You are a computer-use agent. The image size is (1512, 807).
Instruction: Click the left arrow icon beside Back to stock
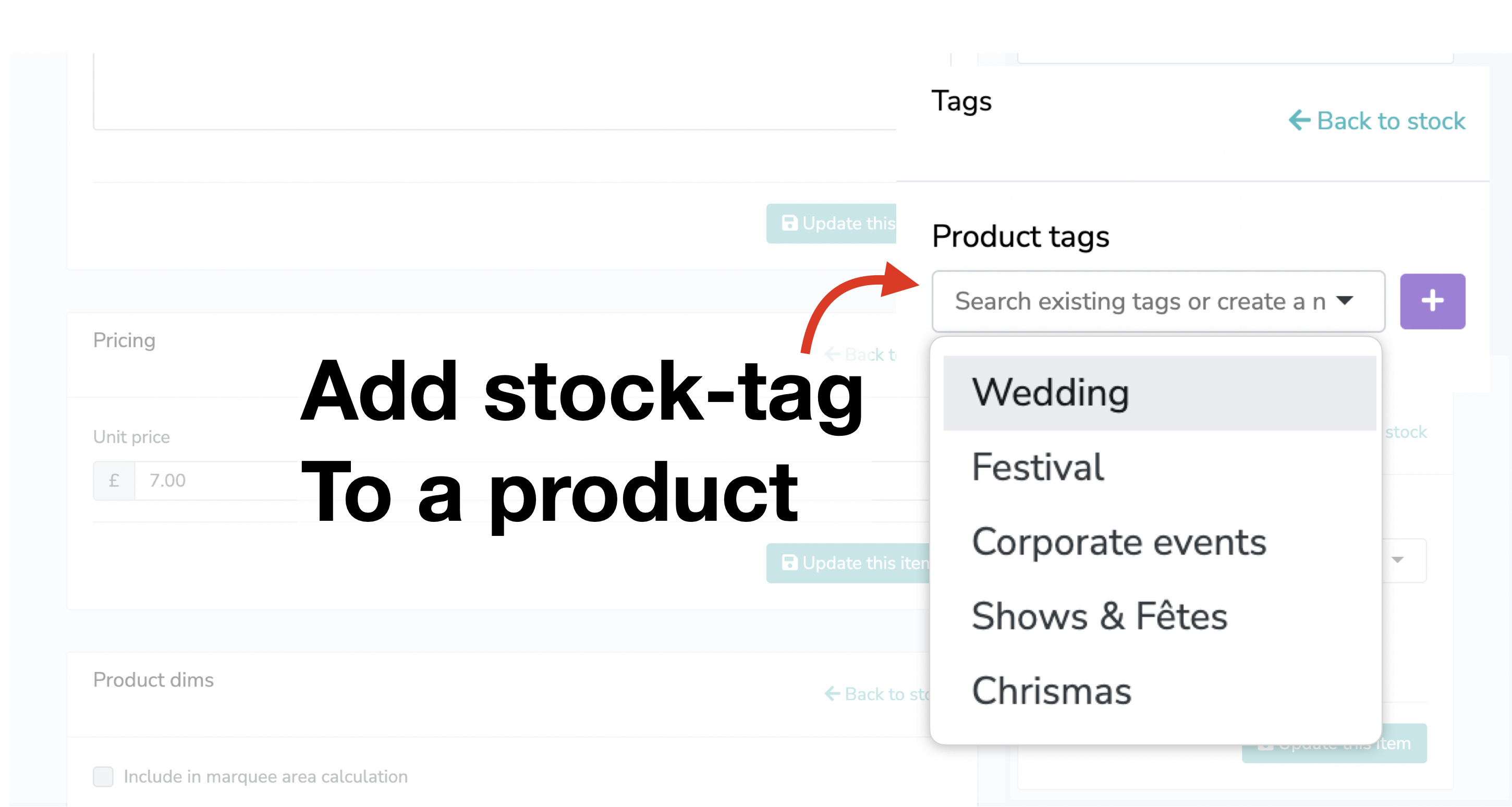tap(1299, 120)
